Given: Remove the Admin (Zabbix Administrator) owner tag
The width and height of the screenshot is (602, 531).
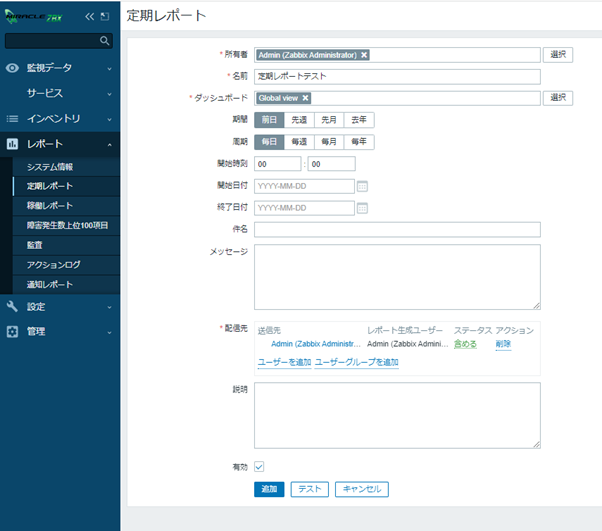Looking at the screenshot, I should 364,55.
